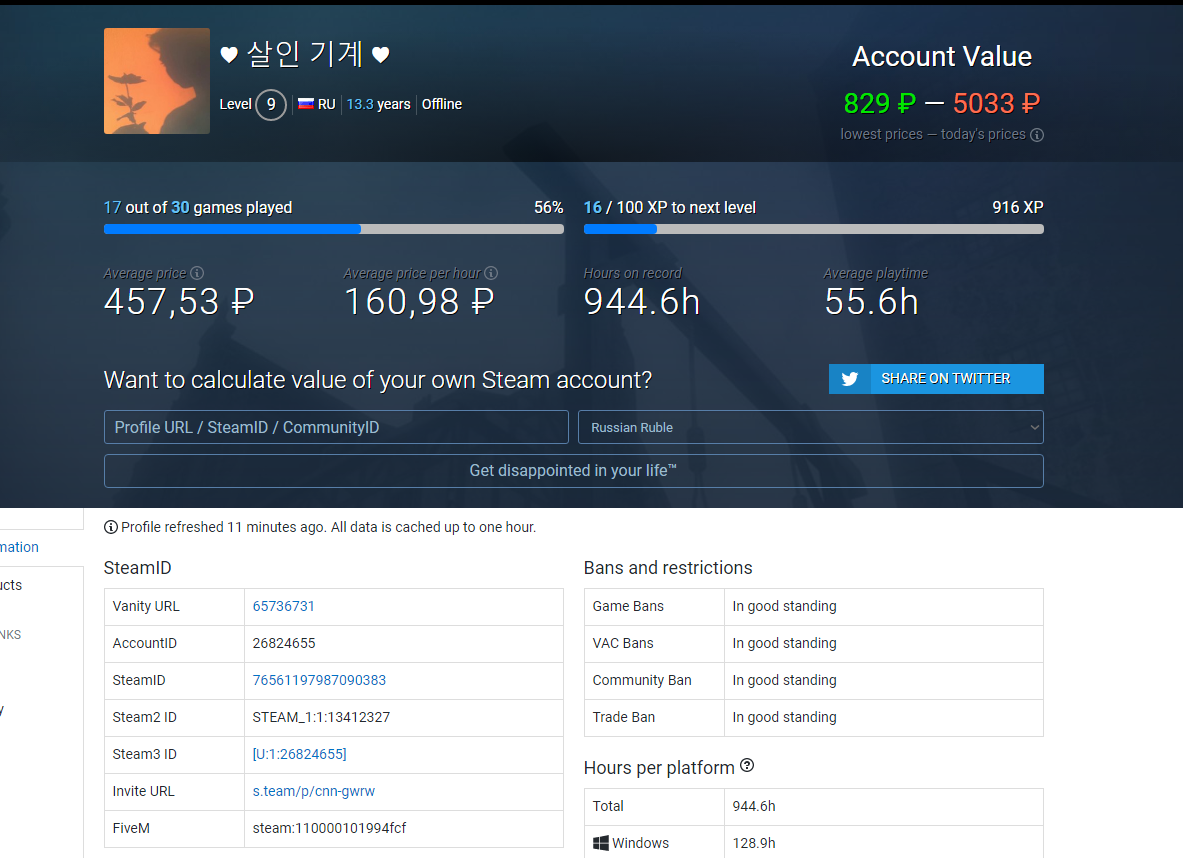Click the Hours on record 944.6h figure
The height and width of the screenshot is (858, 1183).
click(642, 303)
